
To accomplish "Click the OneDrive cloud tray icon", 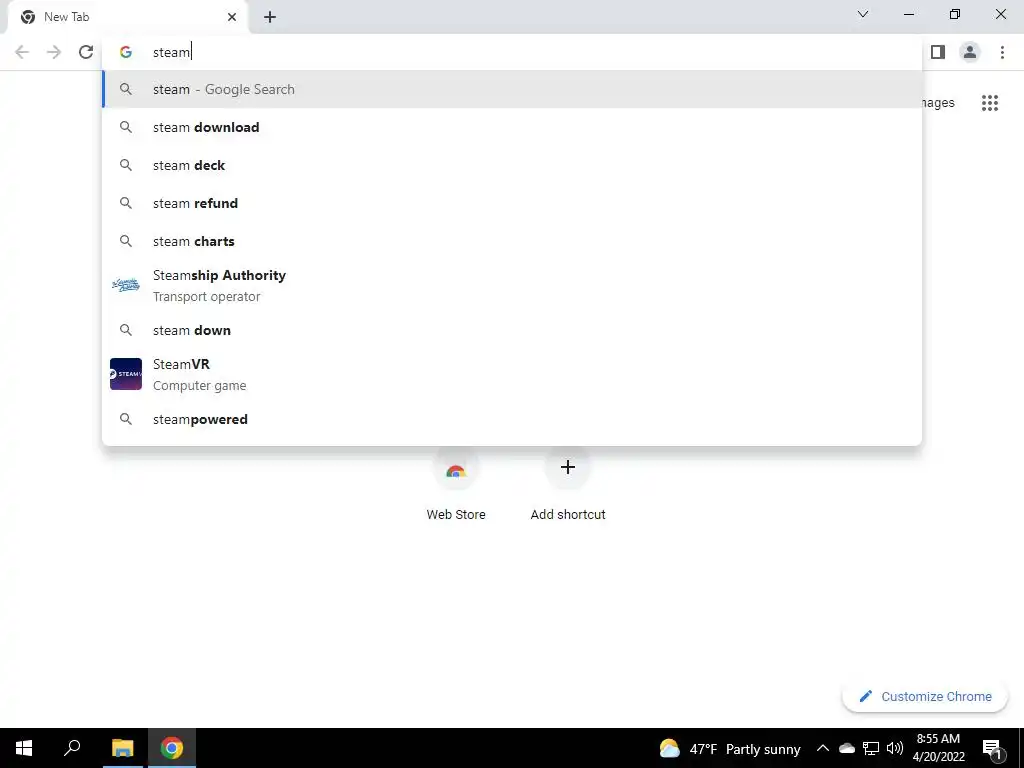I will pos(847,748).
